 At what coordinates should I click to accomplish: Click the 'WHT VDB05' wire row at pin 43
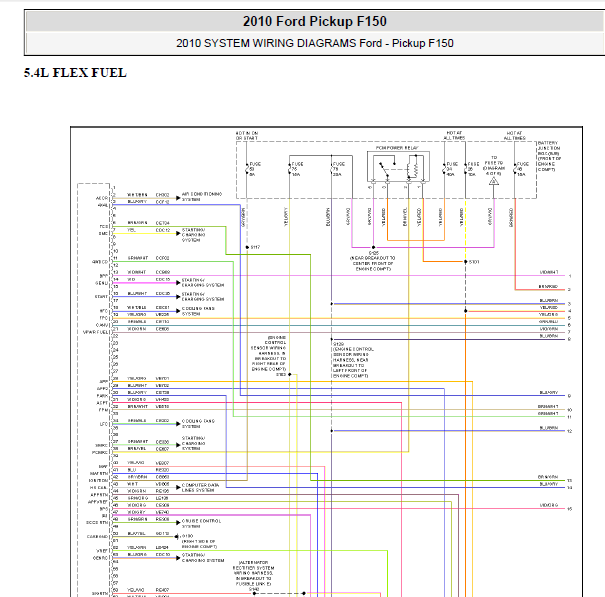pyautogui.click(x=146, y=485)
